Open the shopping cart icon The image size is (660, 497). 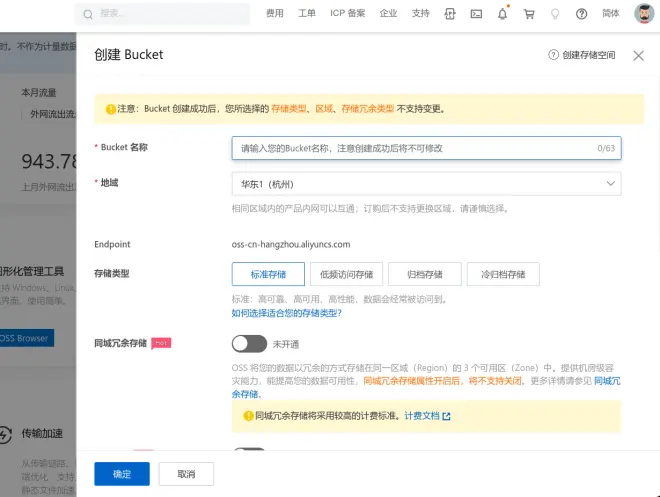pos(529,14)
